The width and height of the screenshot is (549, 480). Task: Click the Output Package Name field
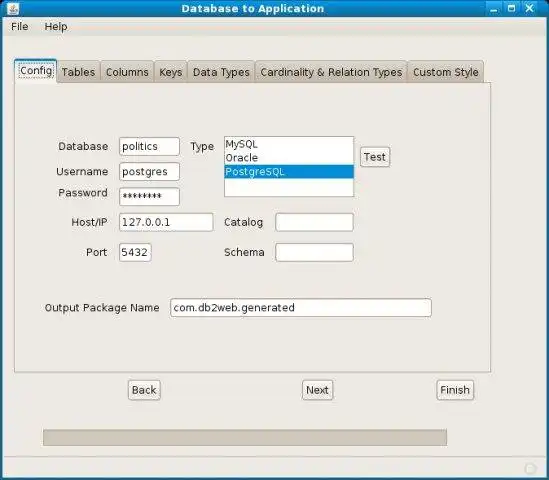coord(301,307)
